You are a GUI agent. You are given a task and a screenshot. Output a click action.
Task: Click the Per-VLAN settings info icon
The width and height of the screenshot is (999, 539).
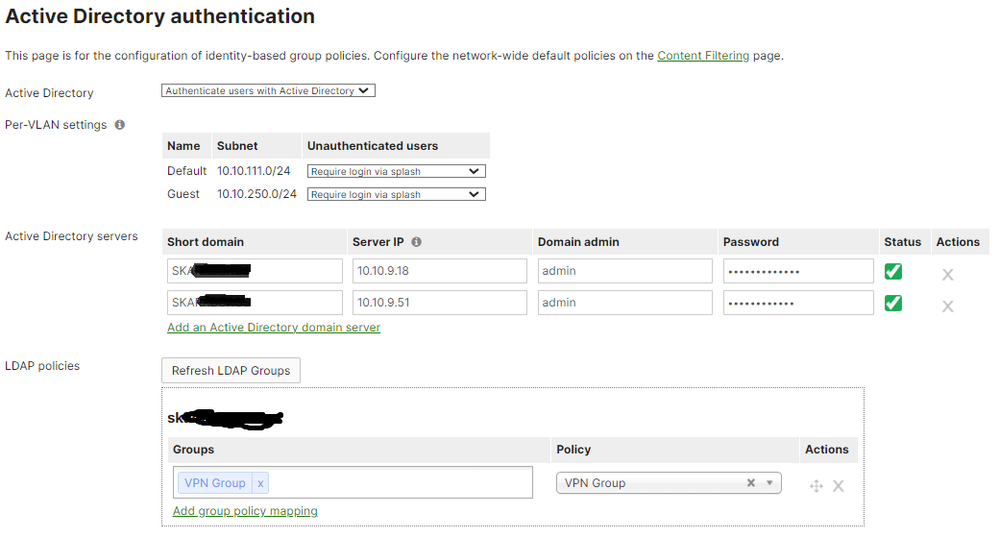coord(120,125)
